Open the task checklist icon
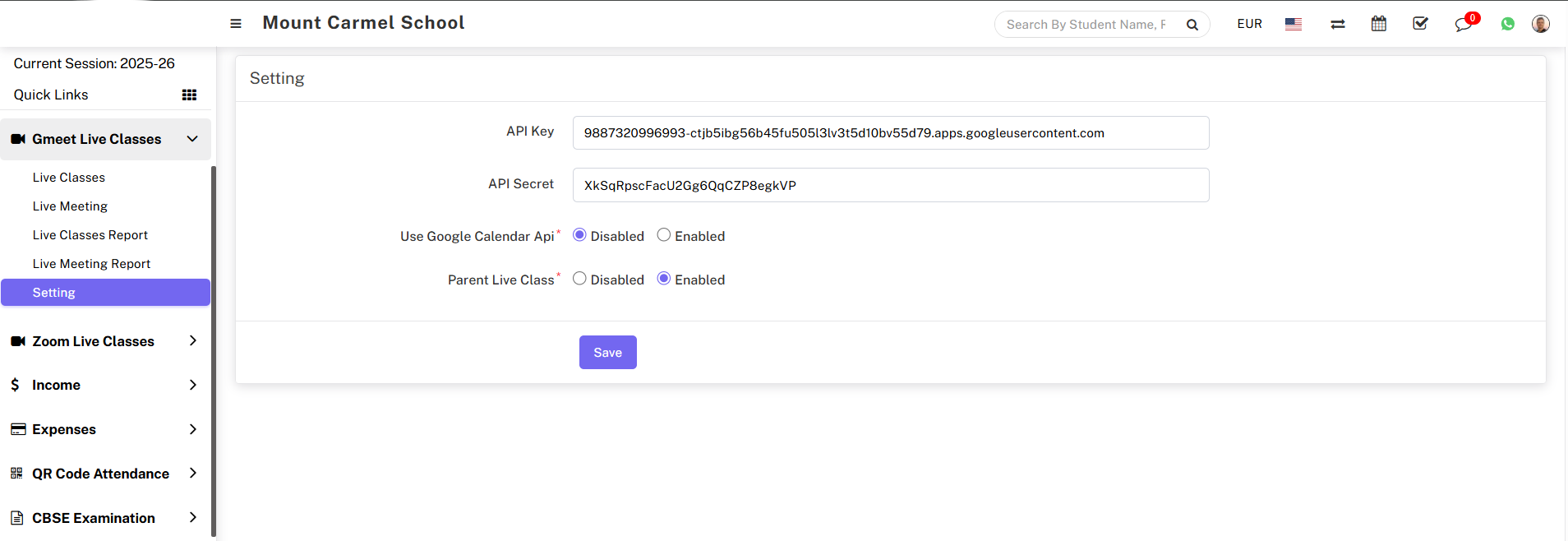The height and width of the screenshot is (541, 1568). pyautogui.click(x=1420, y=24)
